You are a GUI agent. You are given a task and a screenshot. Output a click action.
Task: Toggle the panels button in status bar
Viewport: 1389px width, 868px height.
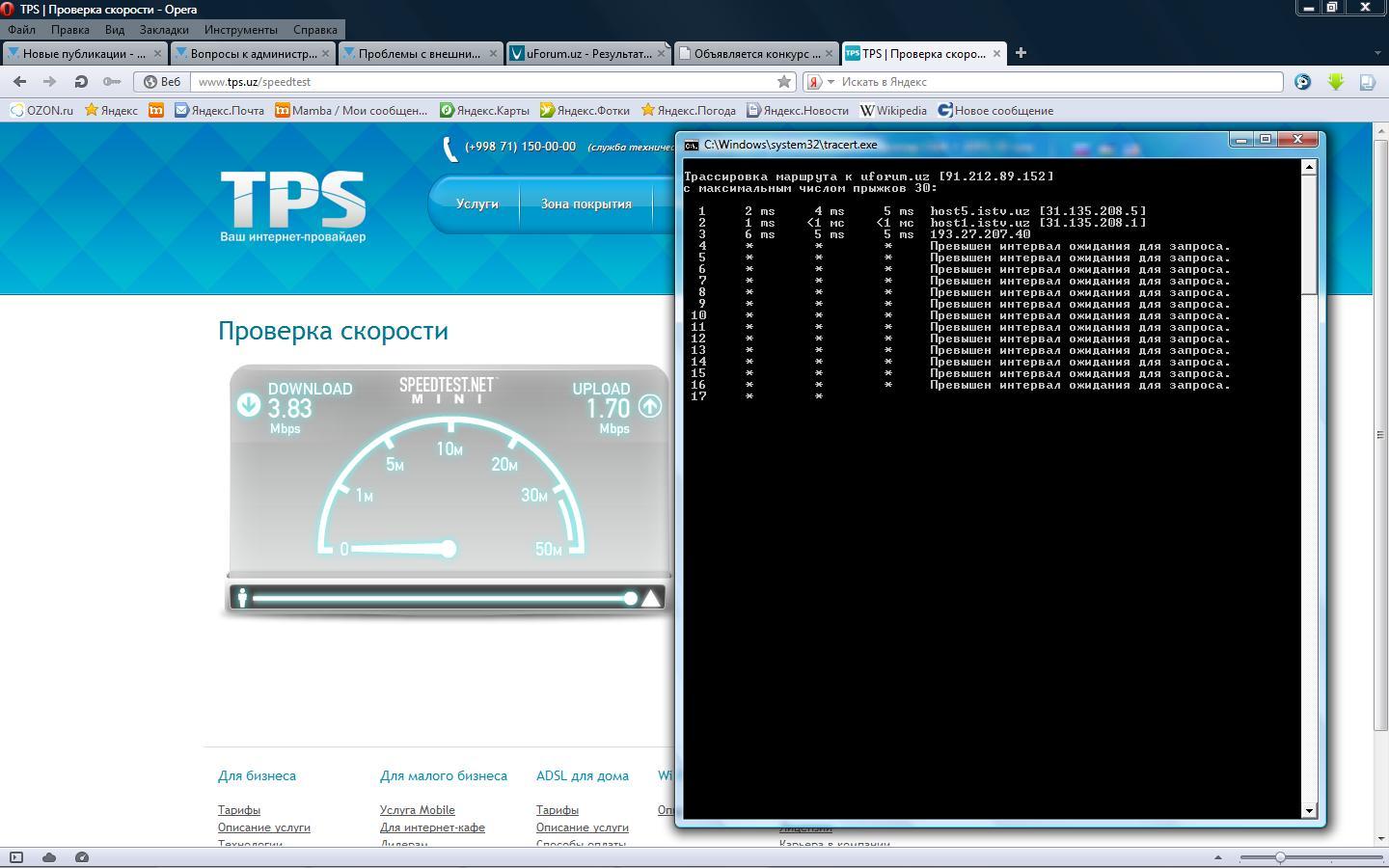point(16,857)
